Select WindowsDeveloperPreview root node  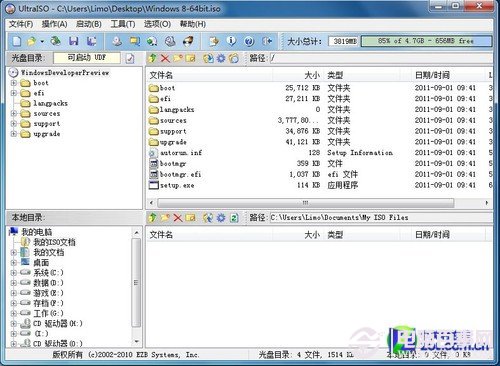tap(65, 72)
